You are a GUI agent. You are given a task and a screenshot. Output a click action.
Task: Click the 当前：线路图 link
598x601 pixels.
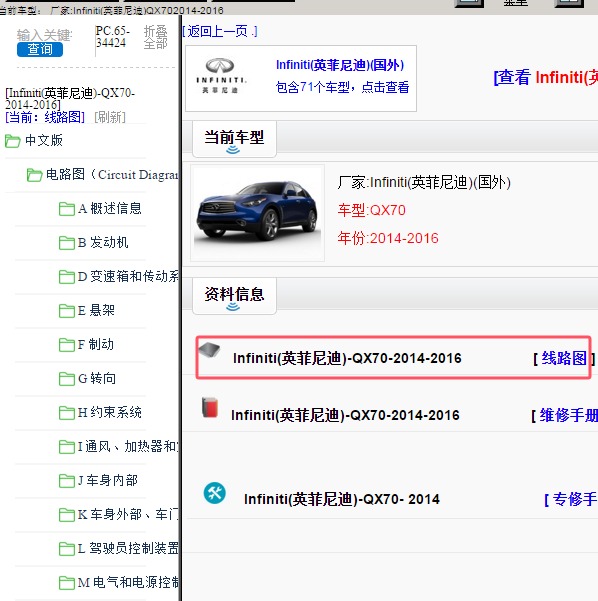click(x=45, y=117)
